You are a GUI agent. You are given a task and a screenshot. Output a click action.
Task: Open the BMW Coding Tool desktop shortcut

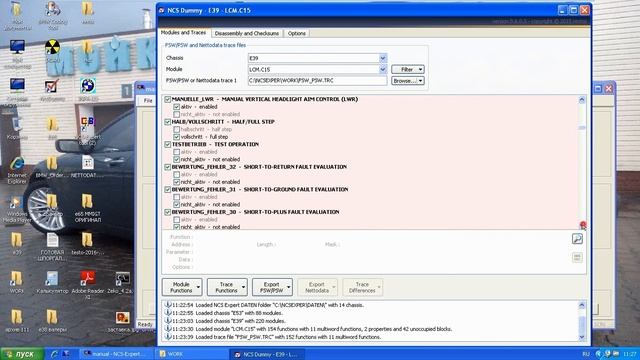click(53, 16)
